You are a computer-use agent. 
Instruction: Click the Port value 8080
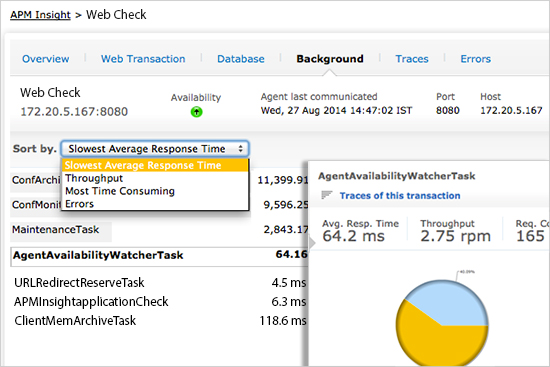click(448, 111)
